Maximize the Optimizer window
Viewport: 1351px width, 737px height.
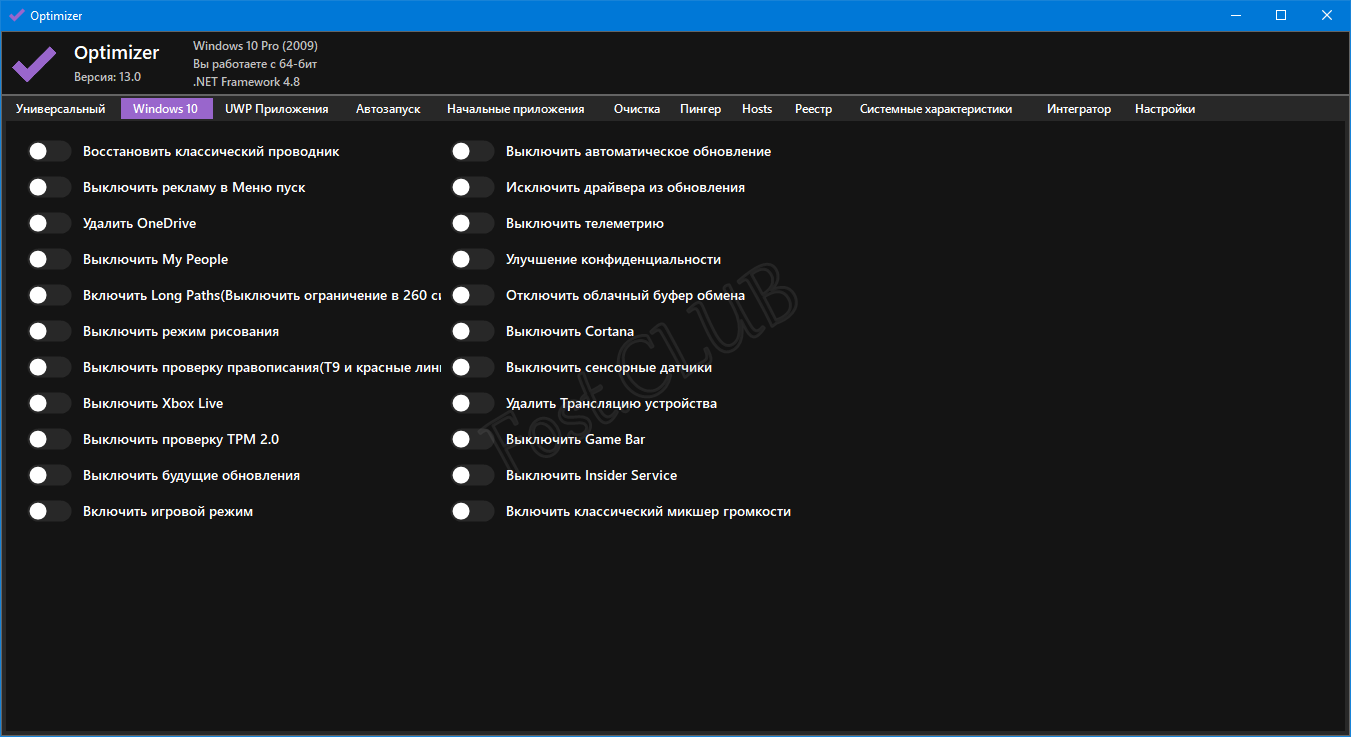pos(1281,15)
